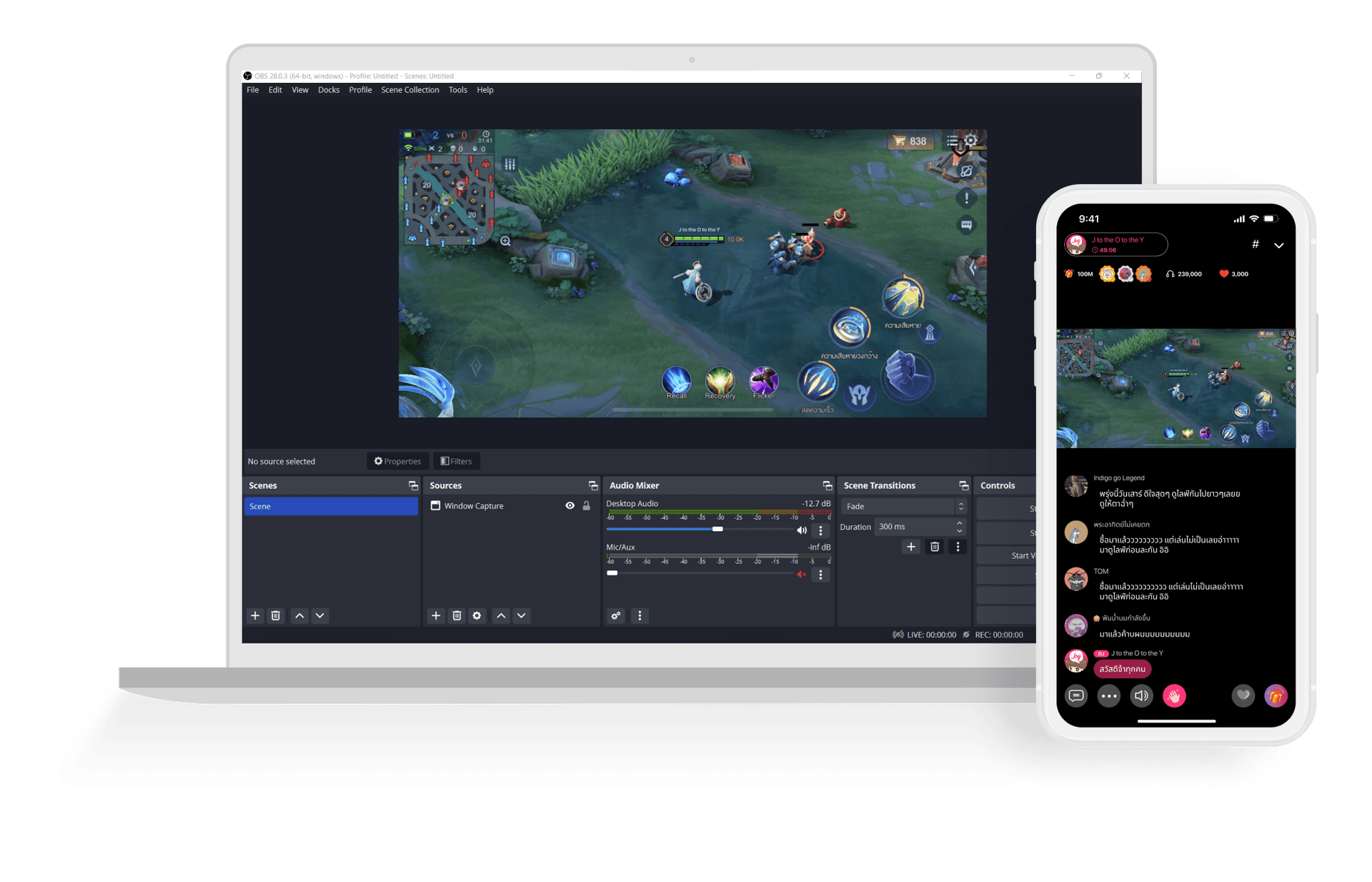The height and width of the screenshot is (882, 1372).
Task: Open the Docks menu
Action: (329, 90)
